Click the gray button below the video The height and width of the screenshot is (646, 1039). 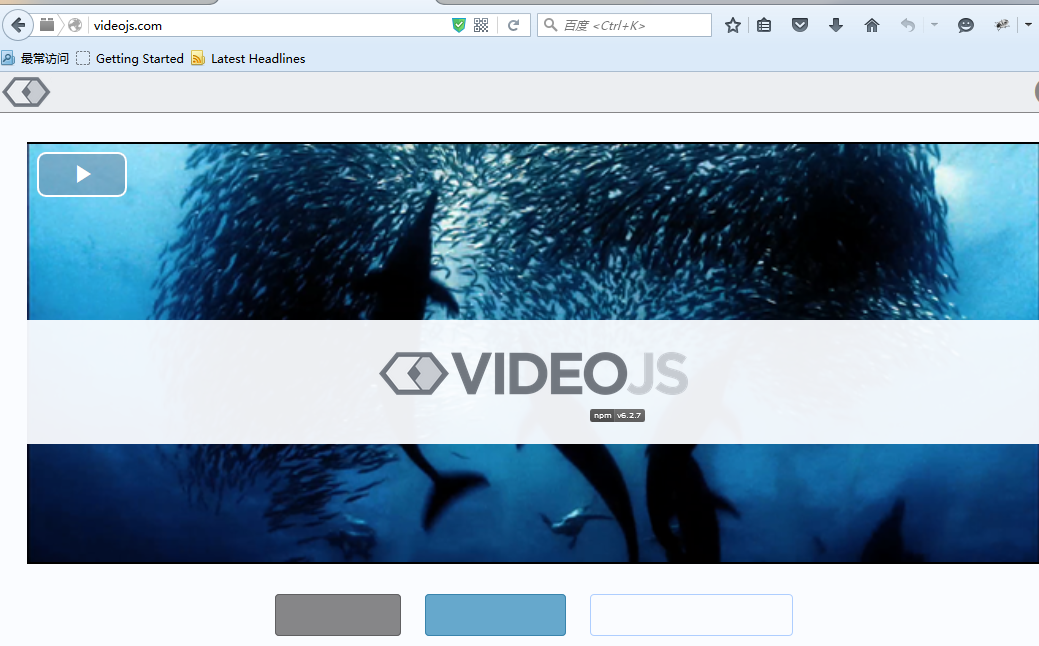tap(338, 615)
